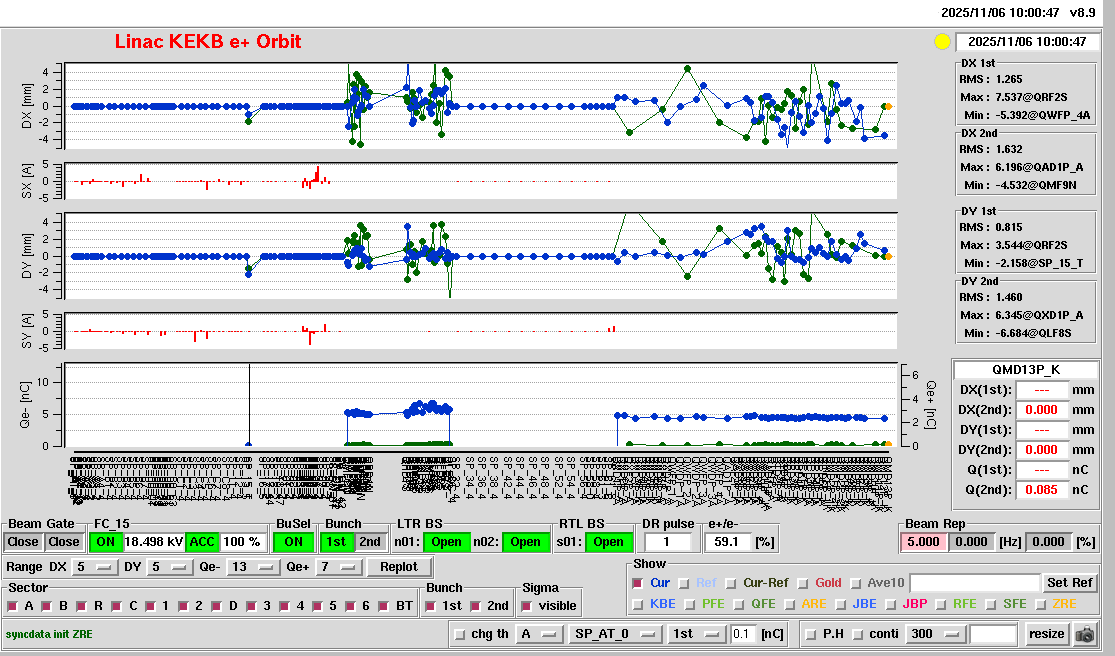Screen dimensions: 1115x656
Task: Click the Set Ref button
Action: 1070,583
